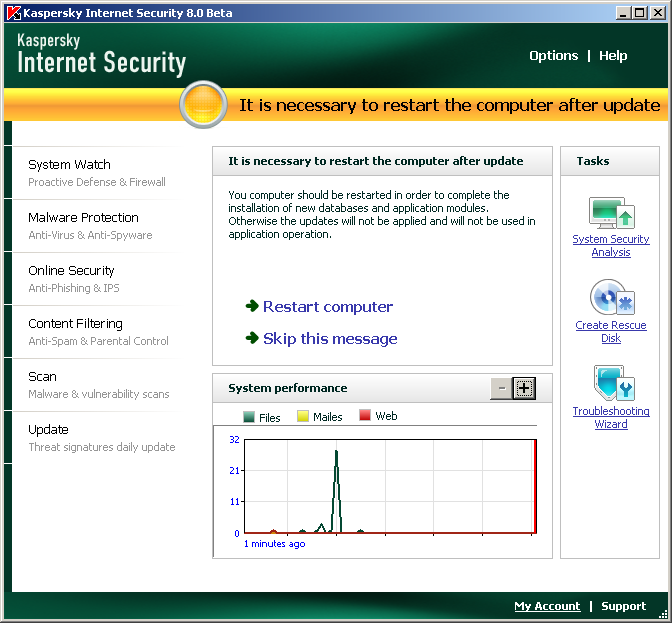
Task: Open the My Account link
Action: (547, 606)
